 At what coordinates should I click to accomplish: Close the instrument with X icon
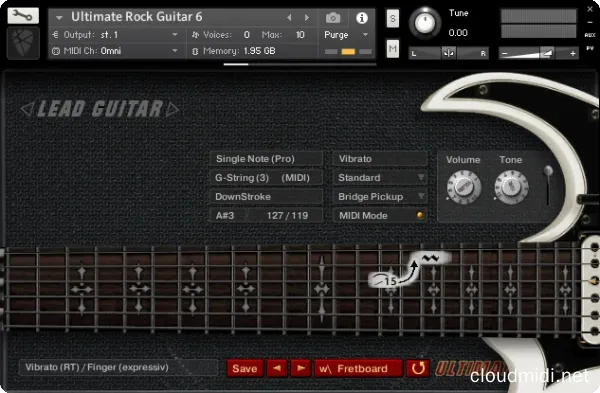[x=590, y=9]
